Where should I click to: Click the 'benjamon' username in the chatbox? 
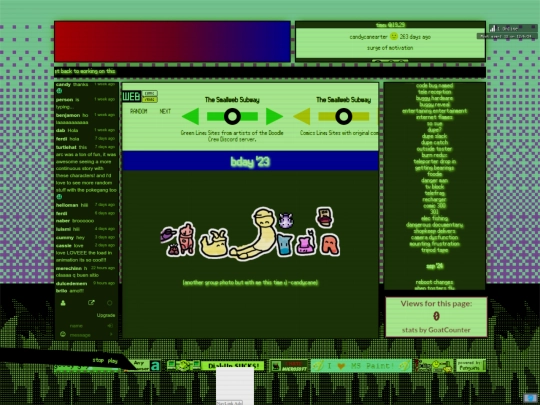(x=68, y=115)
